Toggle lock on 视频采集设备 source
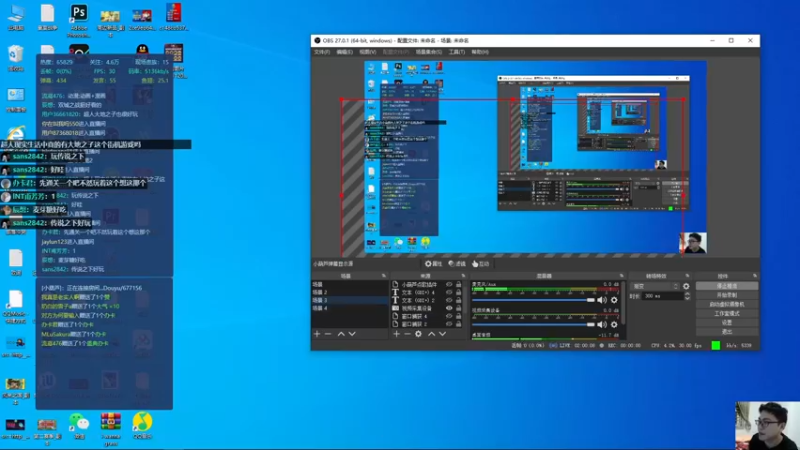The image size is (800, 450). point(458,308)
